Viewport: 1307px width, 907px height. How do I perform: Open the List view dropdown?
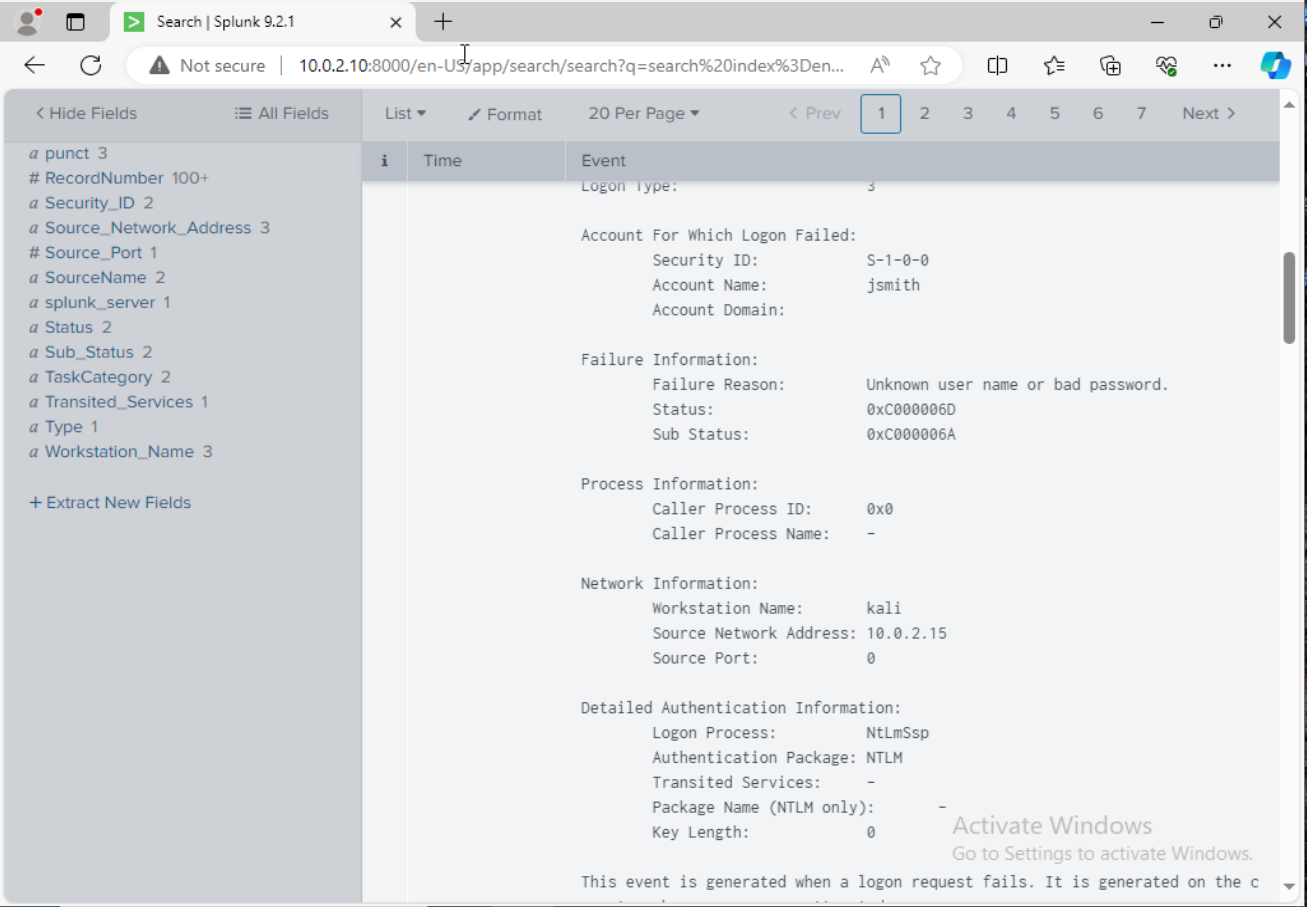403,113
